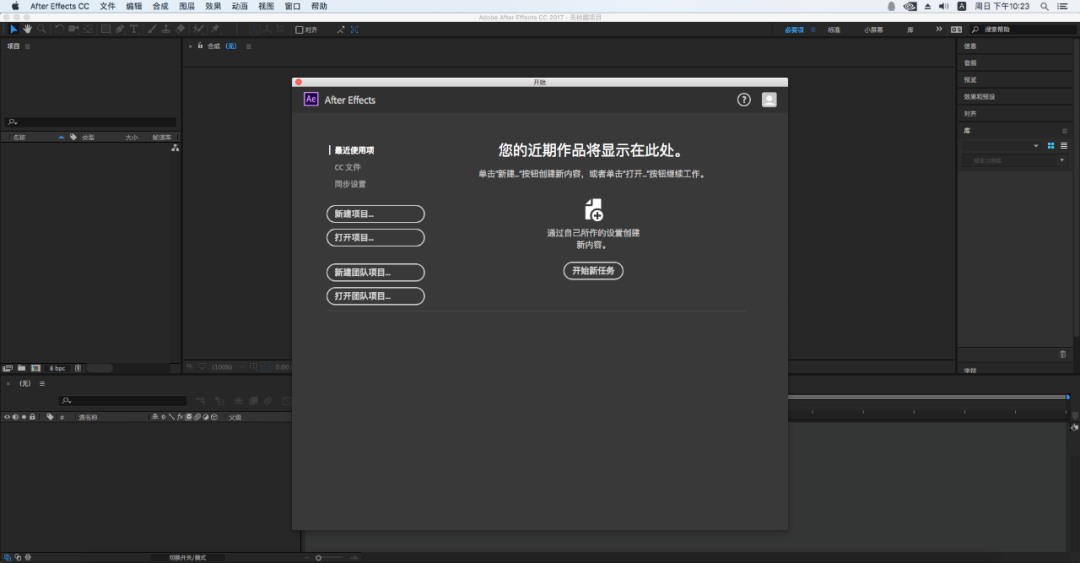Open the Project panel hamburger menu
Viewport: 1080px width, 563px height.
coord(28,46)
